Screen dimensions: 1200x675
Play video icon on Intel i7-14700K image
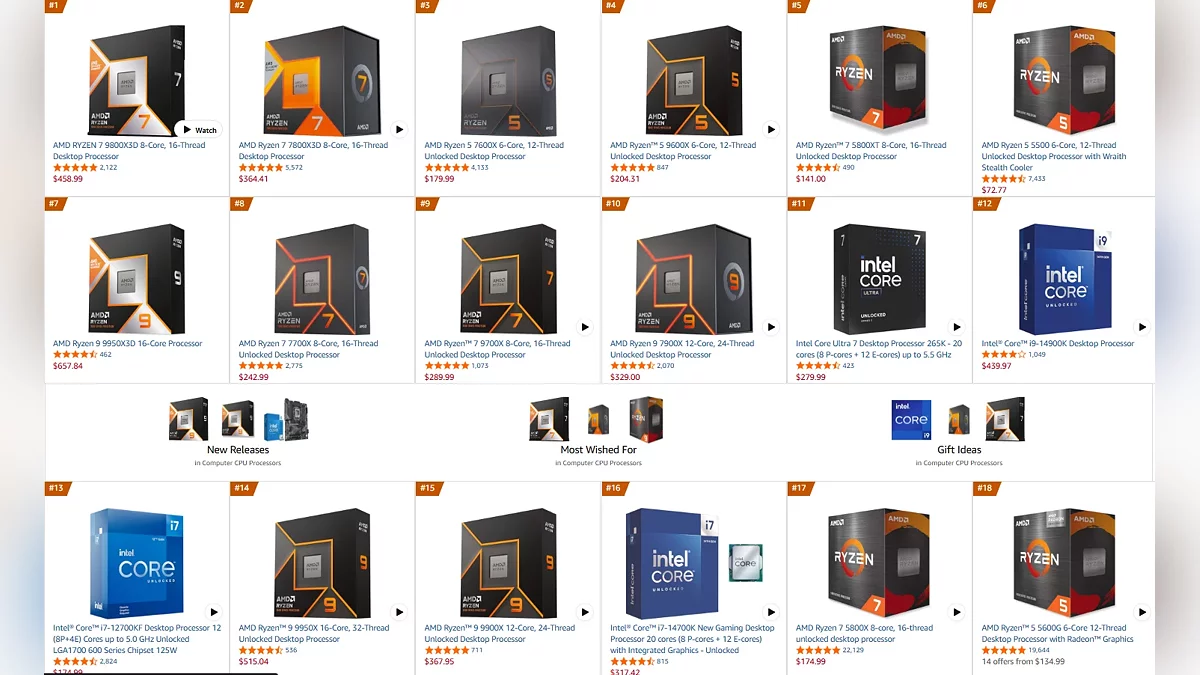coord(771,612)
